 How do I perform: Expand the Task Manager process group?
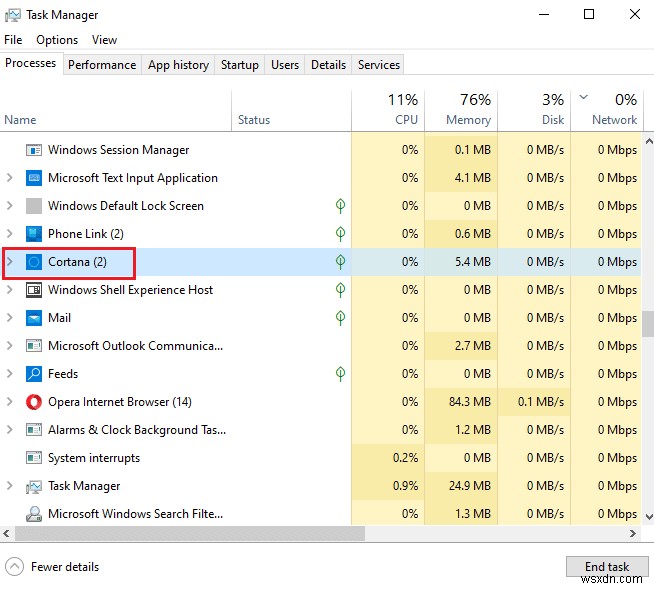click(10, 486)
